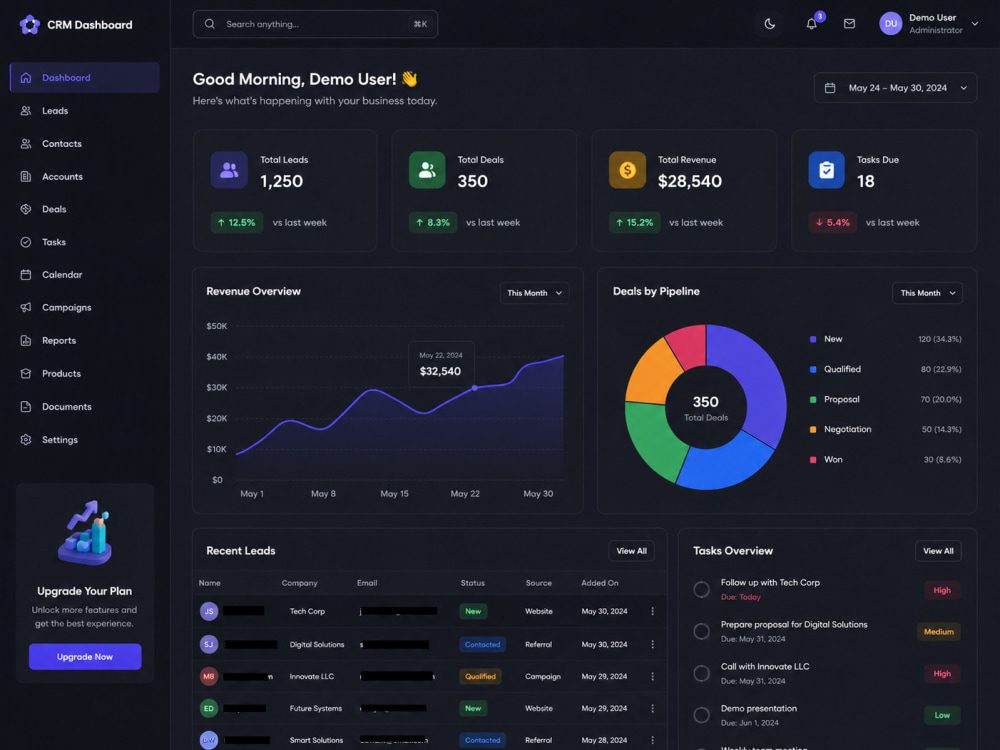Click the MB lead avatar

click(x=209, y=676)
